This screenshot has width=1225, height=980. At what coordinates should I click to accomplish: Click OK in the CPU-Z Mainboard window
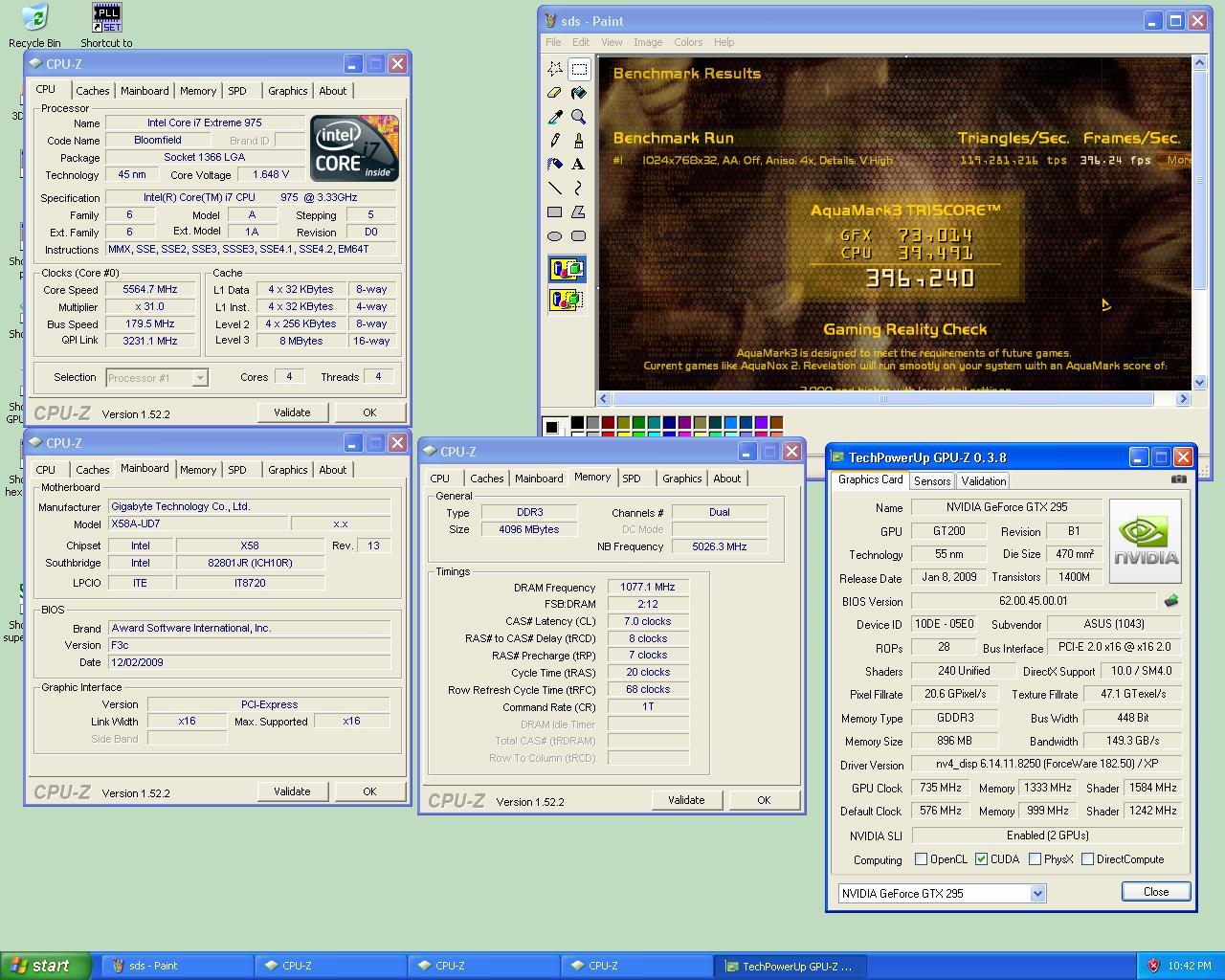tap(369, 791)
